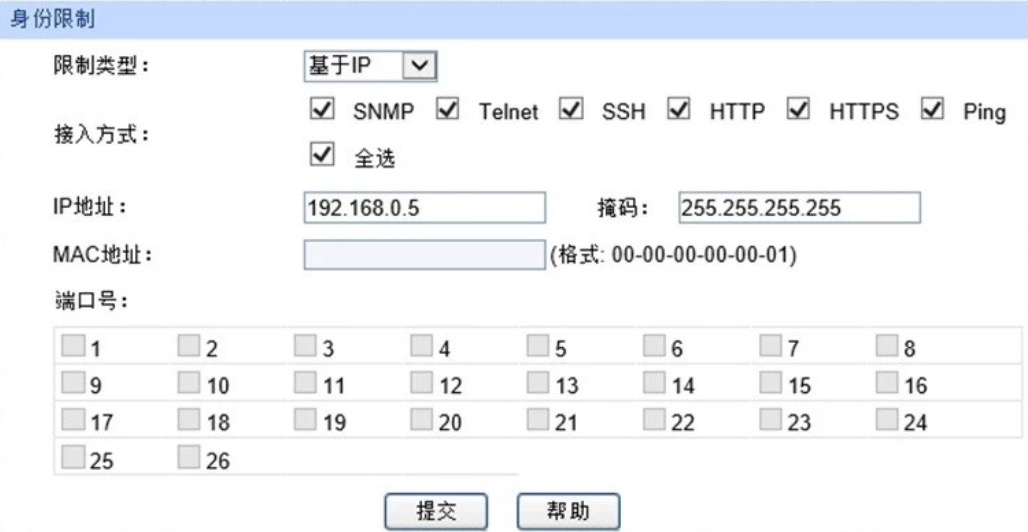Click the 提交 submit button

tap(436, 512)
